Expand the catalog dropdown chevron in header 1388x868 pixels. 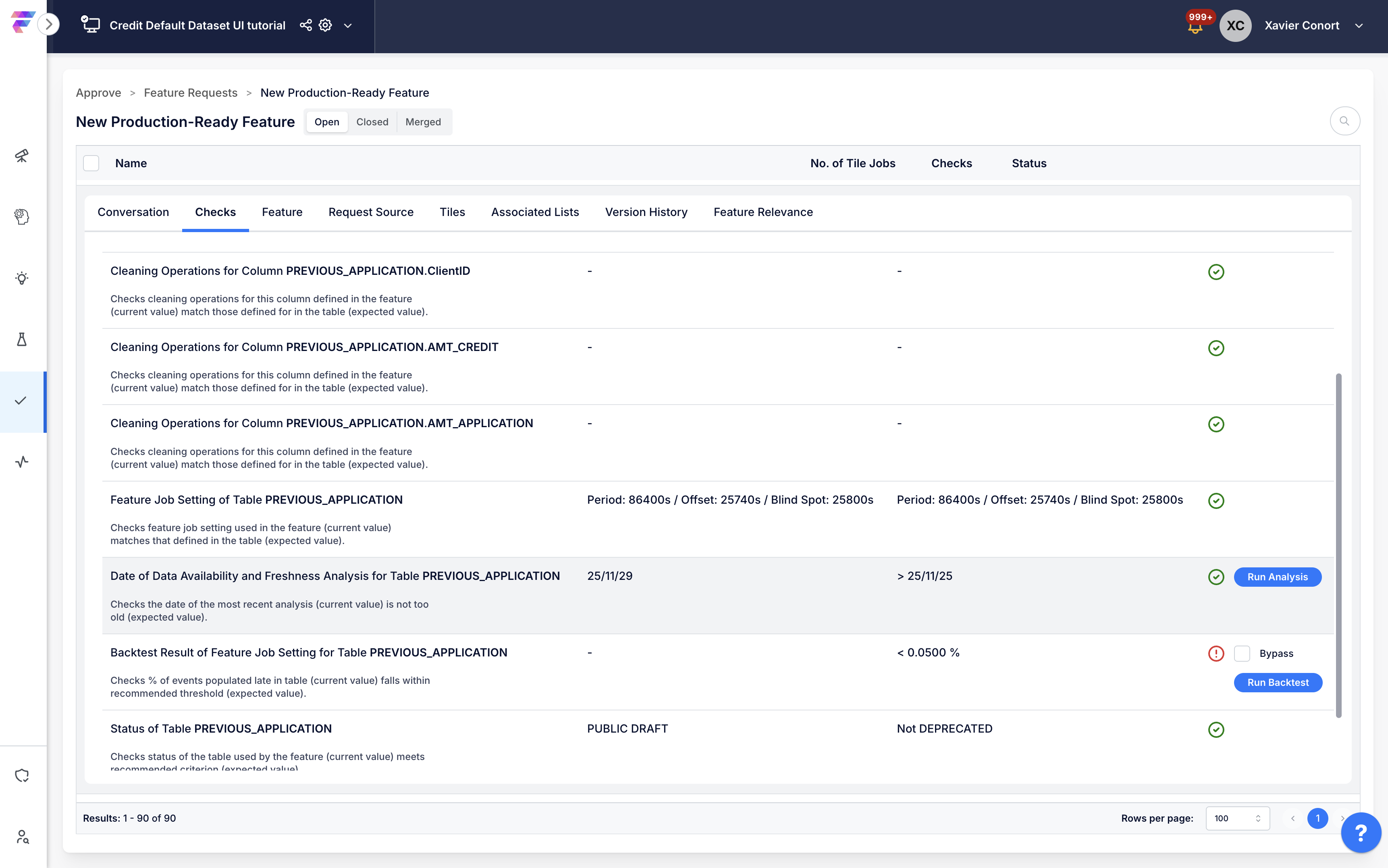[x=348, y=26]
